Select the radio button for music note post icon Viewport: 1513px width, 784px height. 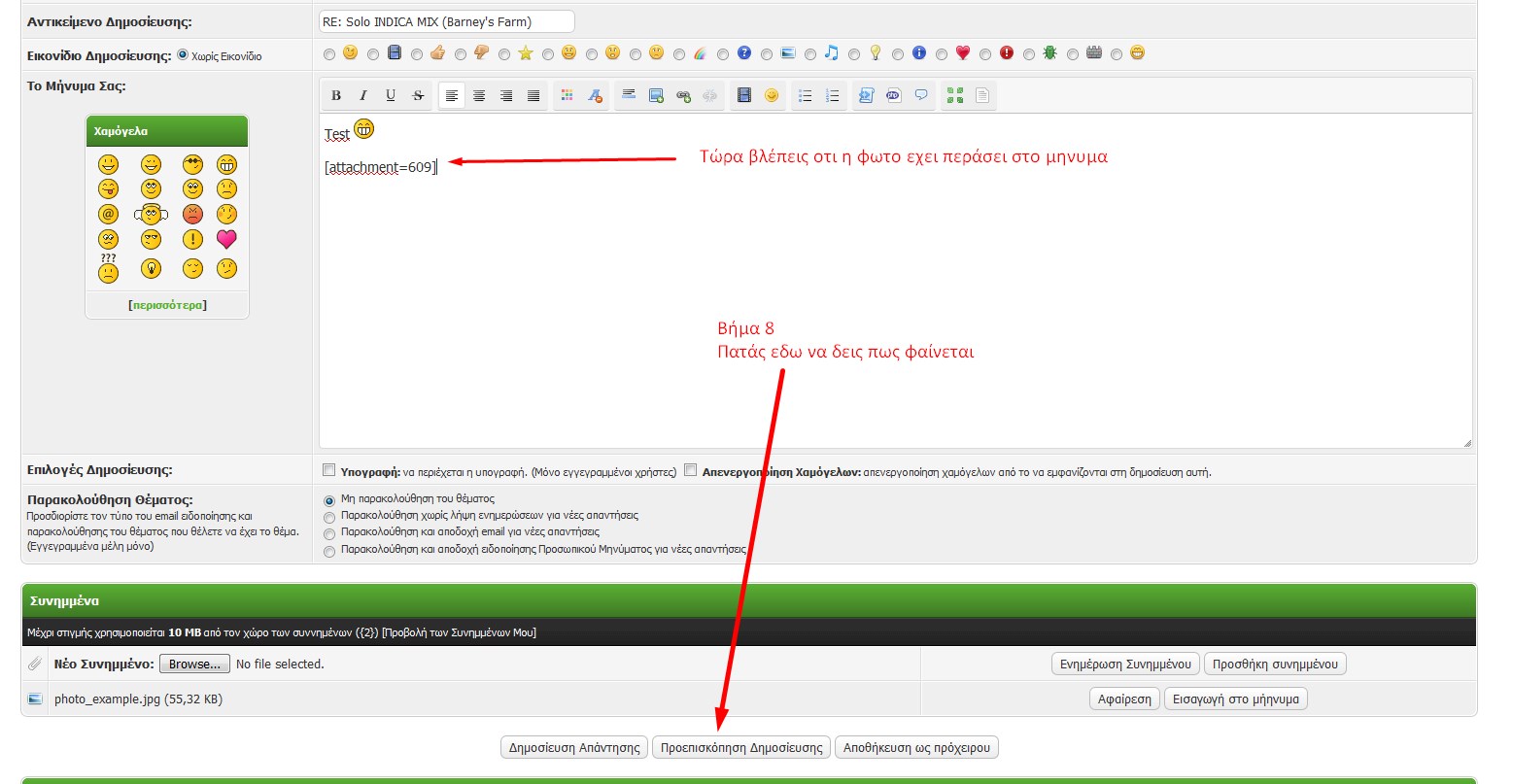[x=810, y=54]
